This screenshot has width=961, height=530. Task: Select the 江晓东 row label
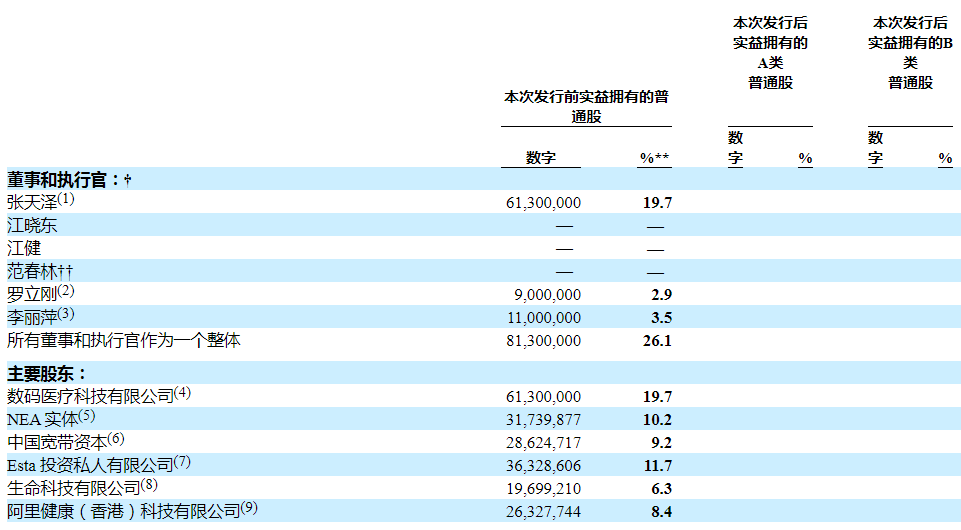click(x=32, y=226)
